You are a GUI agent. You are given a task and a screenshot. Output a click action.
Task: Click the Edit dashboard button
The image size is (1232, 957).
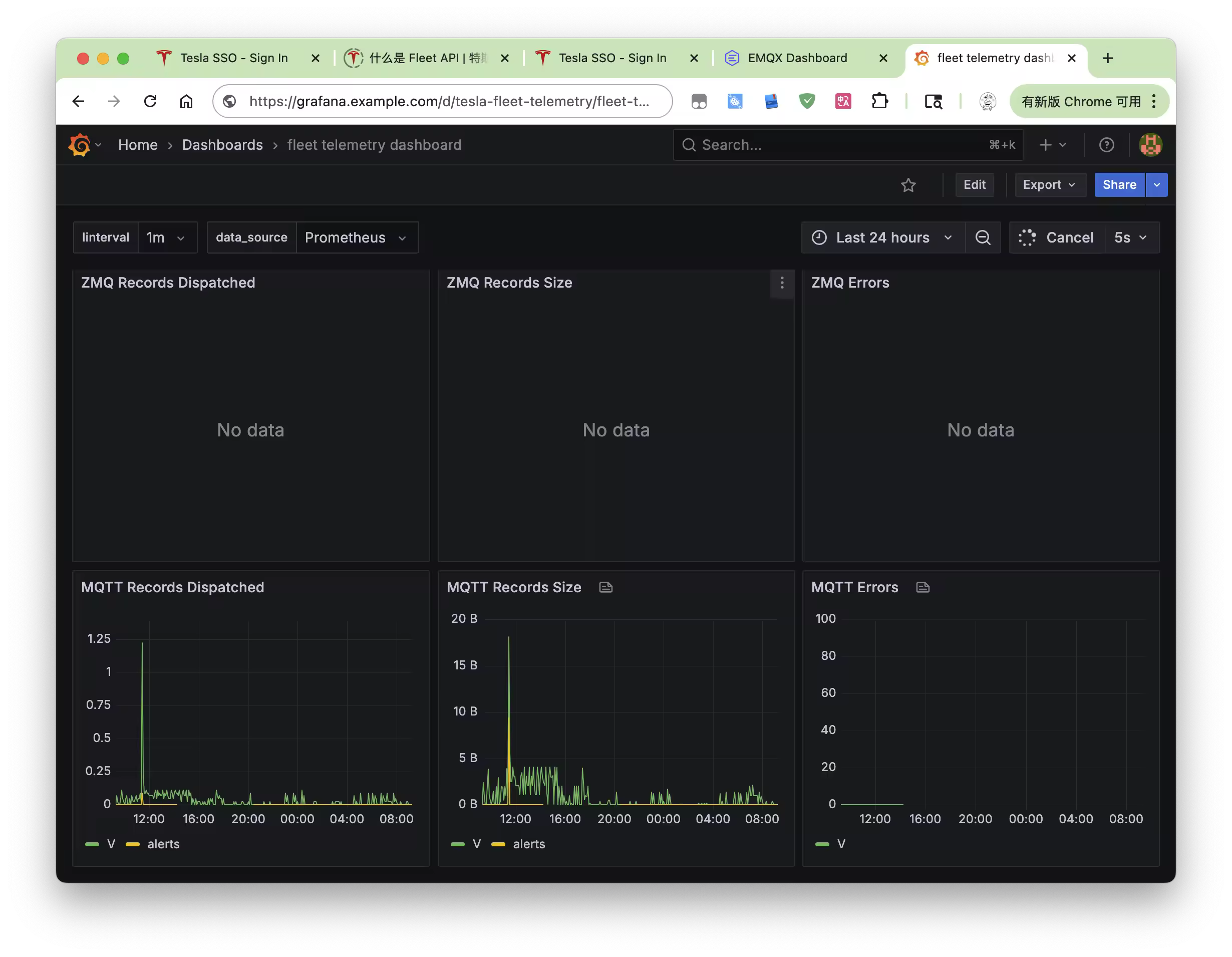(x=974, y=185)
